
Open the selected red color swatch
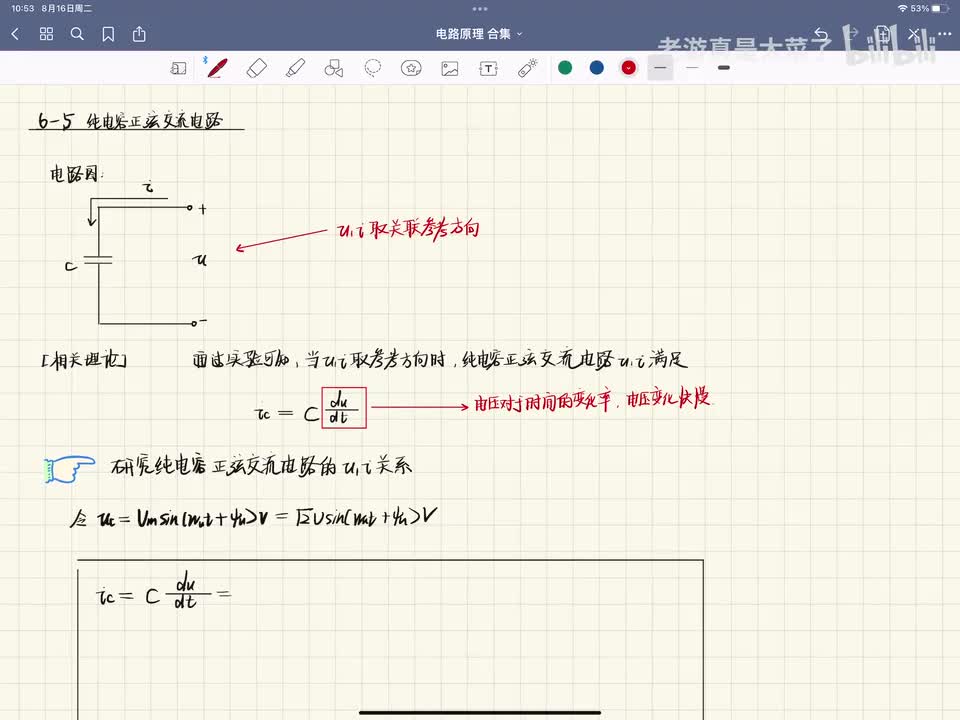point(629,67)
